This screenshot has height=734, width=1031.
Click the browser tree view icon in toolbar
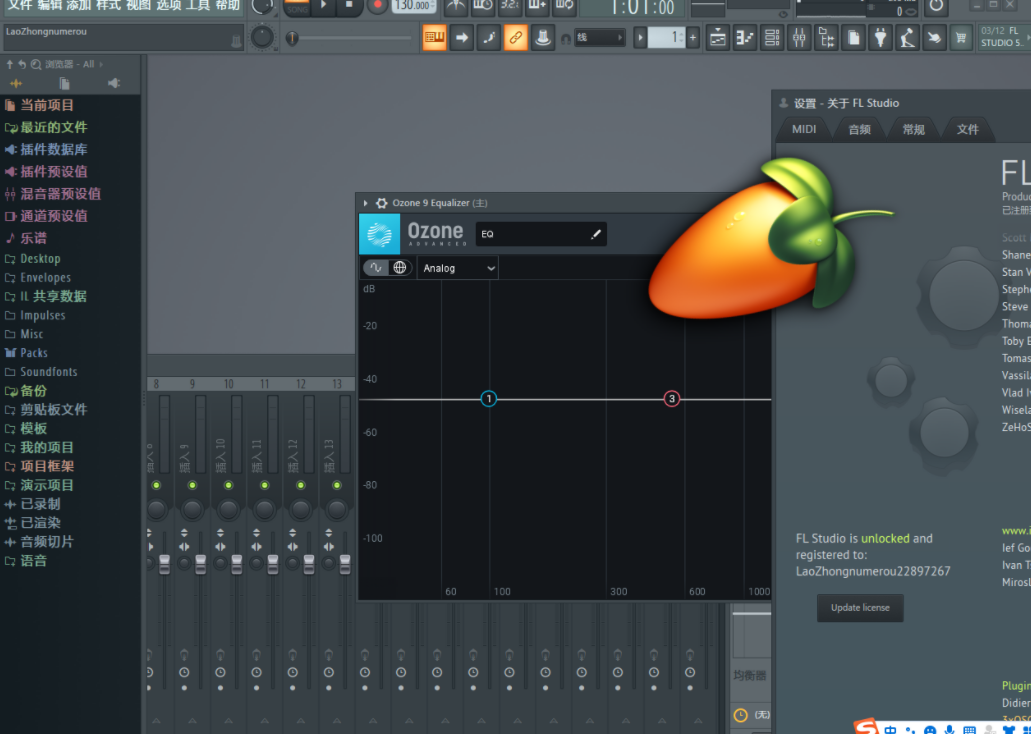click(827, 38)
